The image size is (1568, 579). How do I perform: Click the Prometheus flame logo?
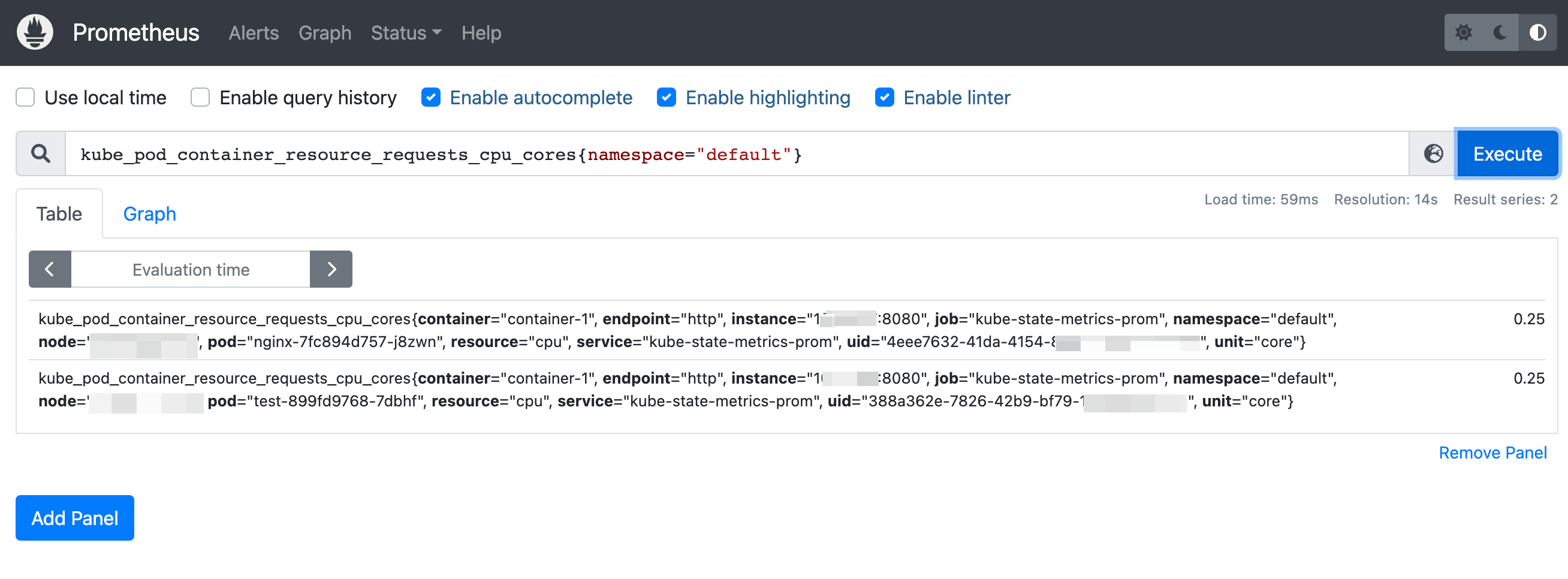tap(35, 32)
